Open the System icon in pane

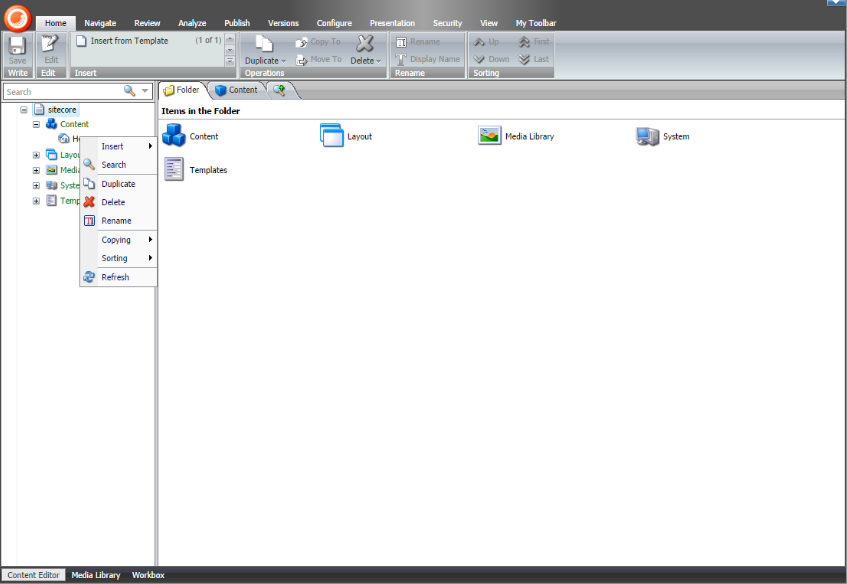(x=647, y=136)
